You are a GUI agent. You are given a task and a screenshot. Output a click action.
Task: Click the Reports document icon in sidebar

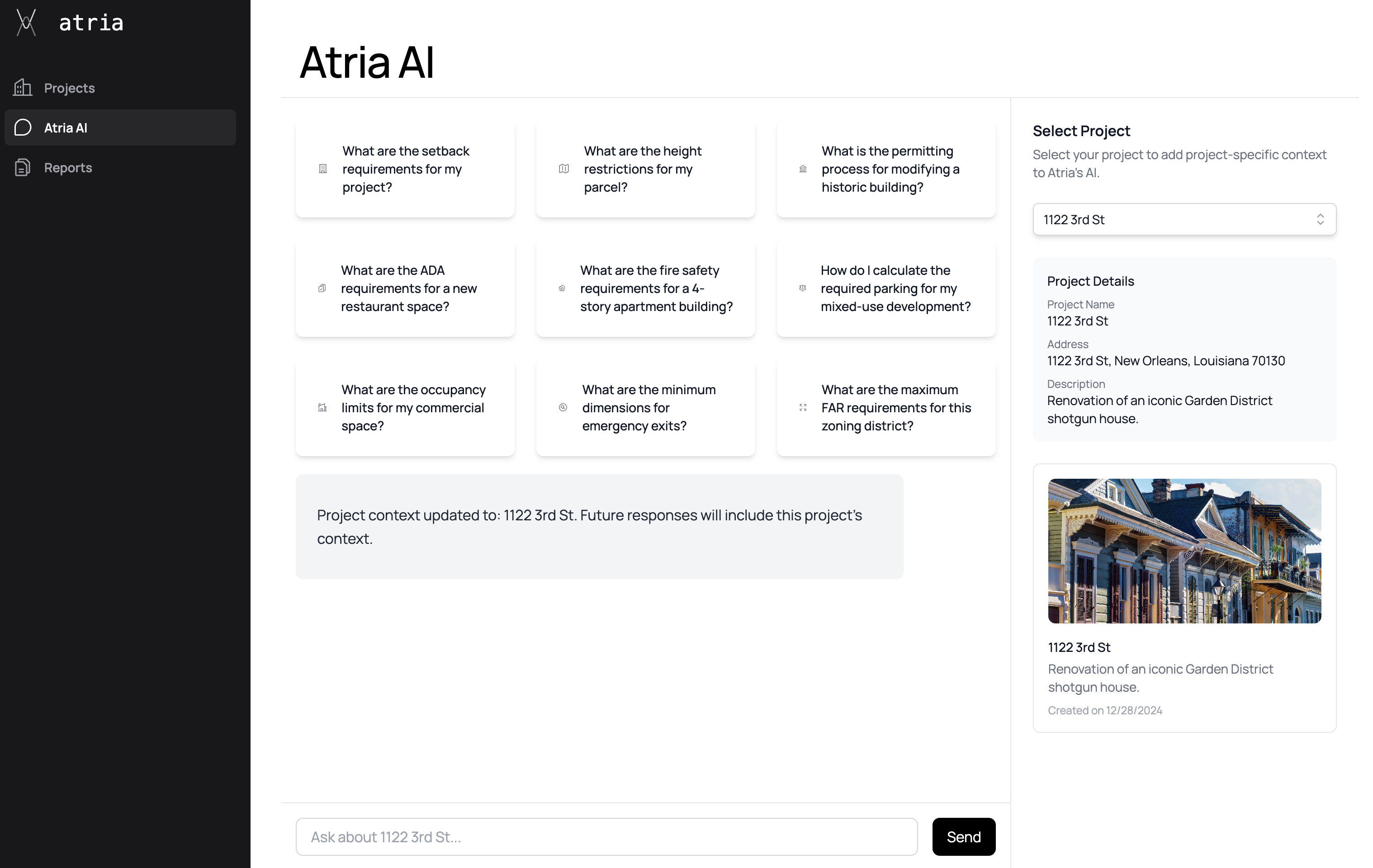pos(23,168)
